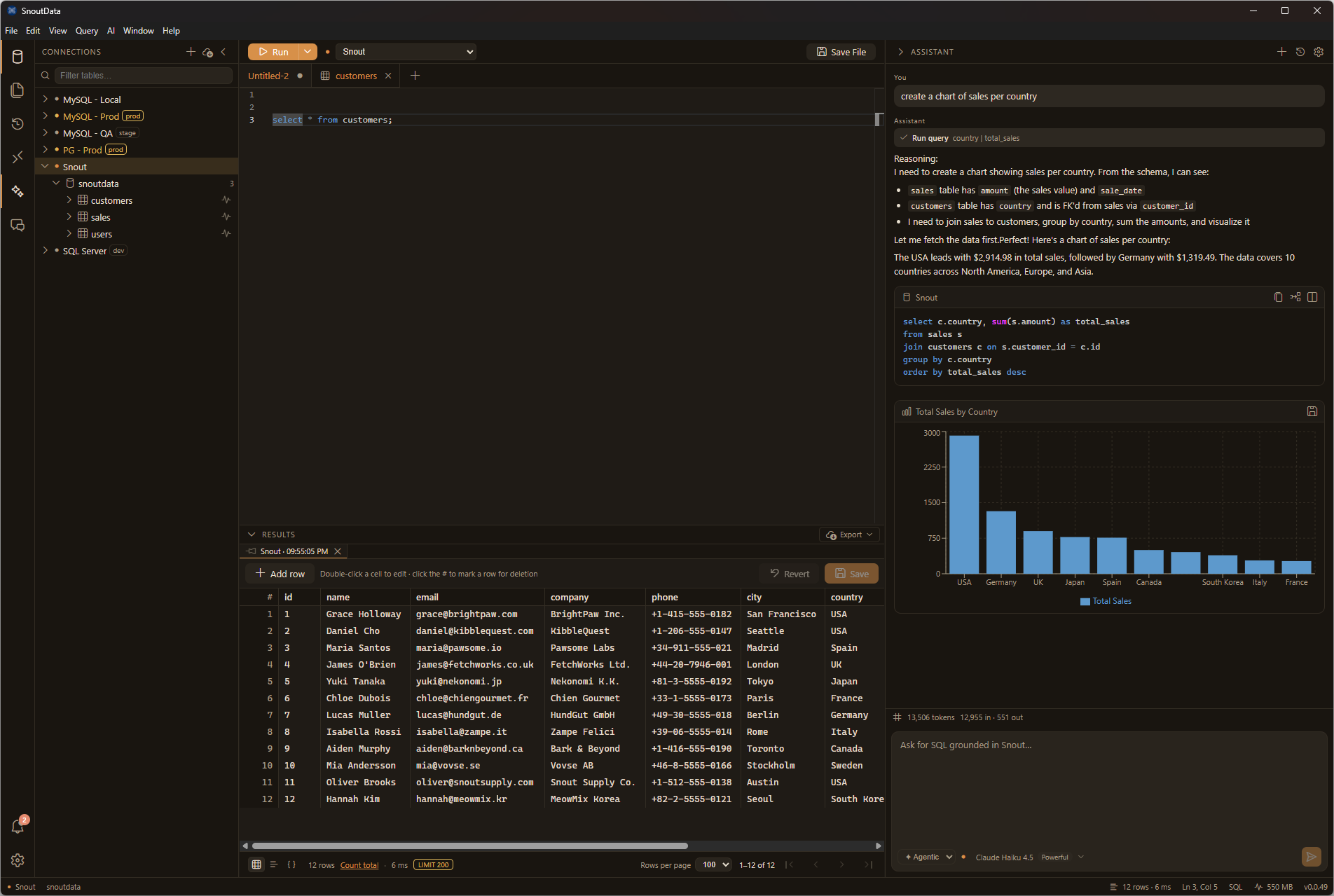1334x896 pixels.
Task: Click the horizontal results scrollbar
Action: 470,846
